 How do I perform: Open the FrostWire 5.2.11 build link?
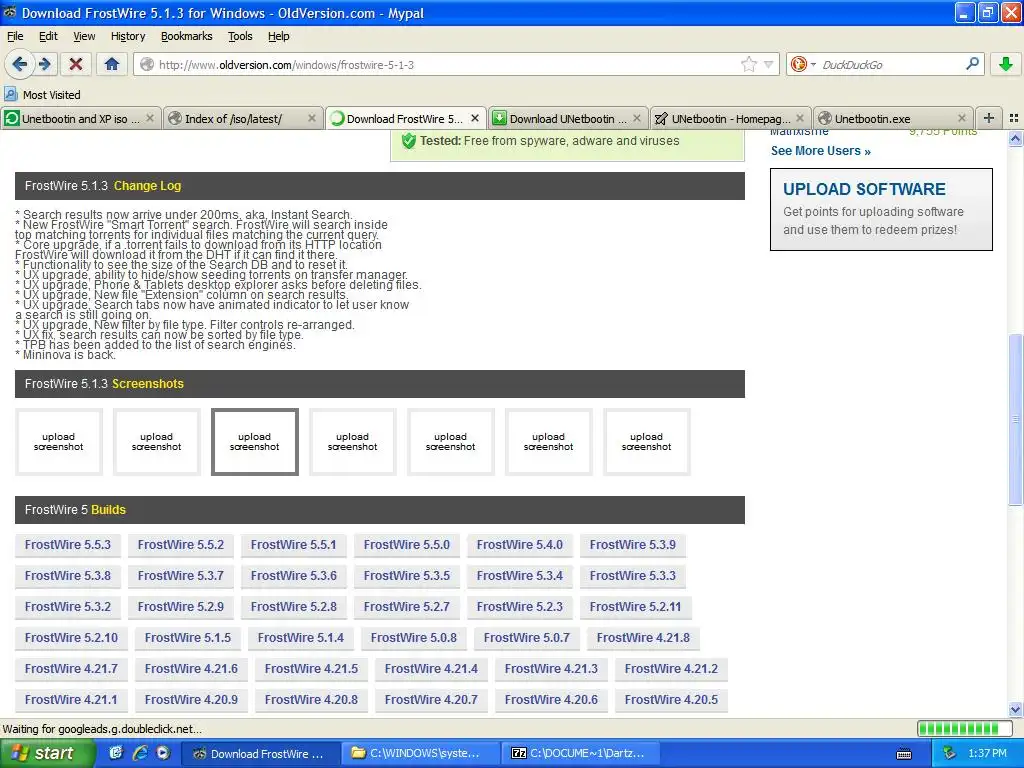click(x=635, y=607)
